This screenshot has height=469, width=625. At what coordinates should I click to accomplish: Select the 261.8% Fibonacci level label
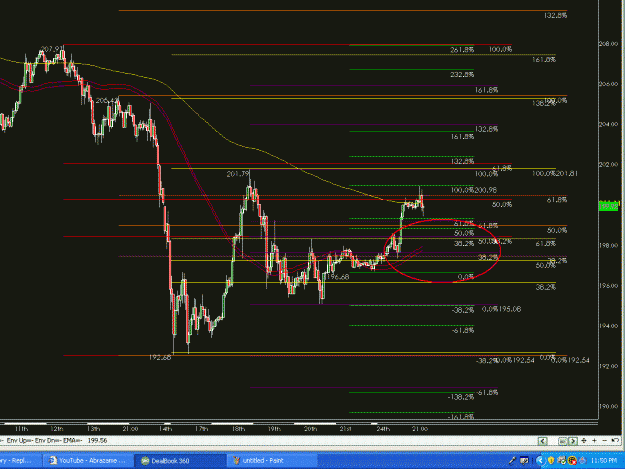(462, 50)
